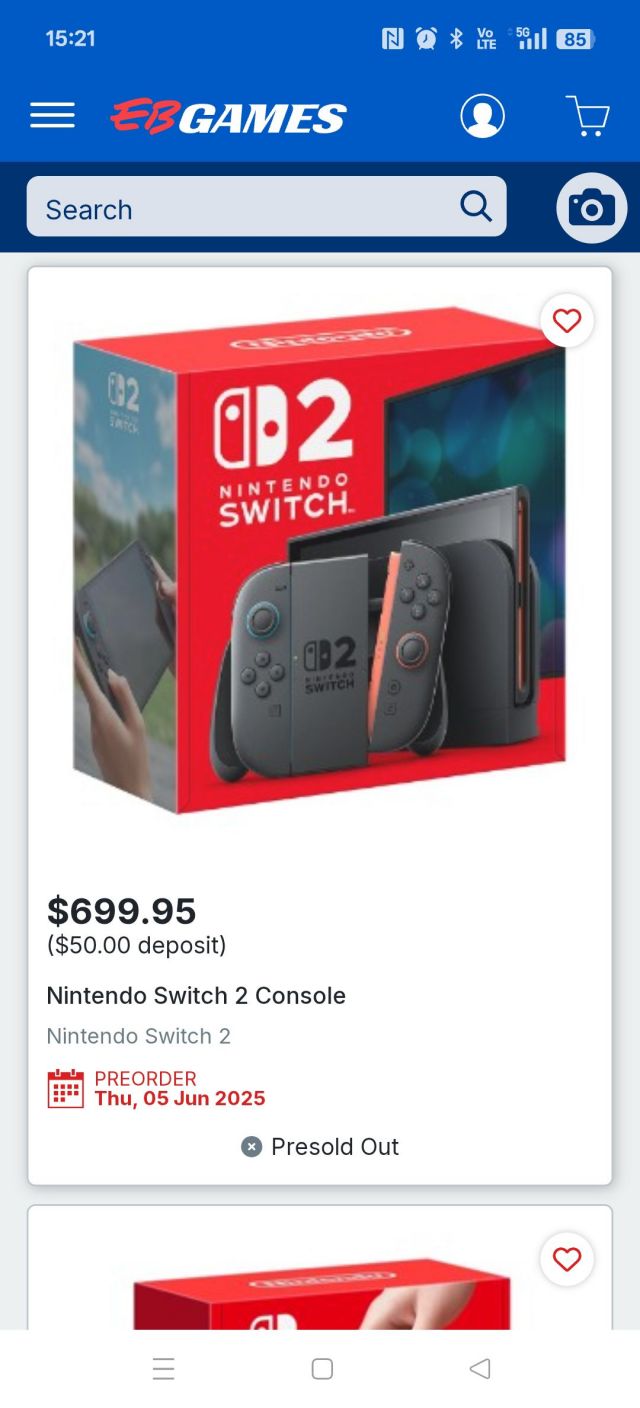
Task: Open the Nintendo Switch 2 Console product page
Action: 196,996
